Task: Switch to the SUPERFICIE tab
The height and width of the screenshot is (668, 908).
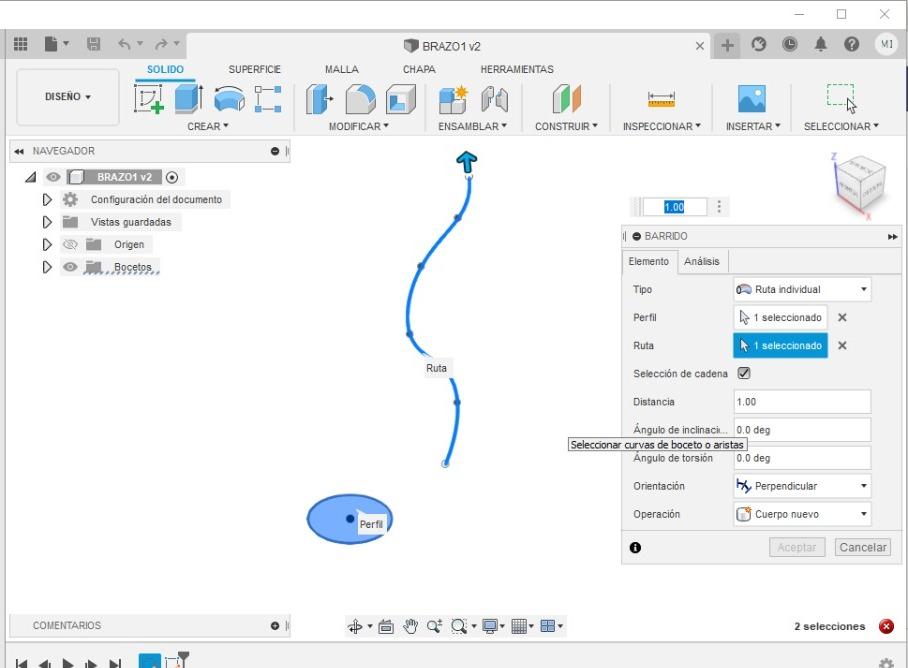Action: pyautogui.click(x=254, y=69)
